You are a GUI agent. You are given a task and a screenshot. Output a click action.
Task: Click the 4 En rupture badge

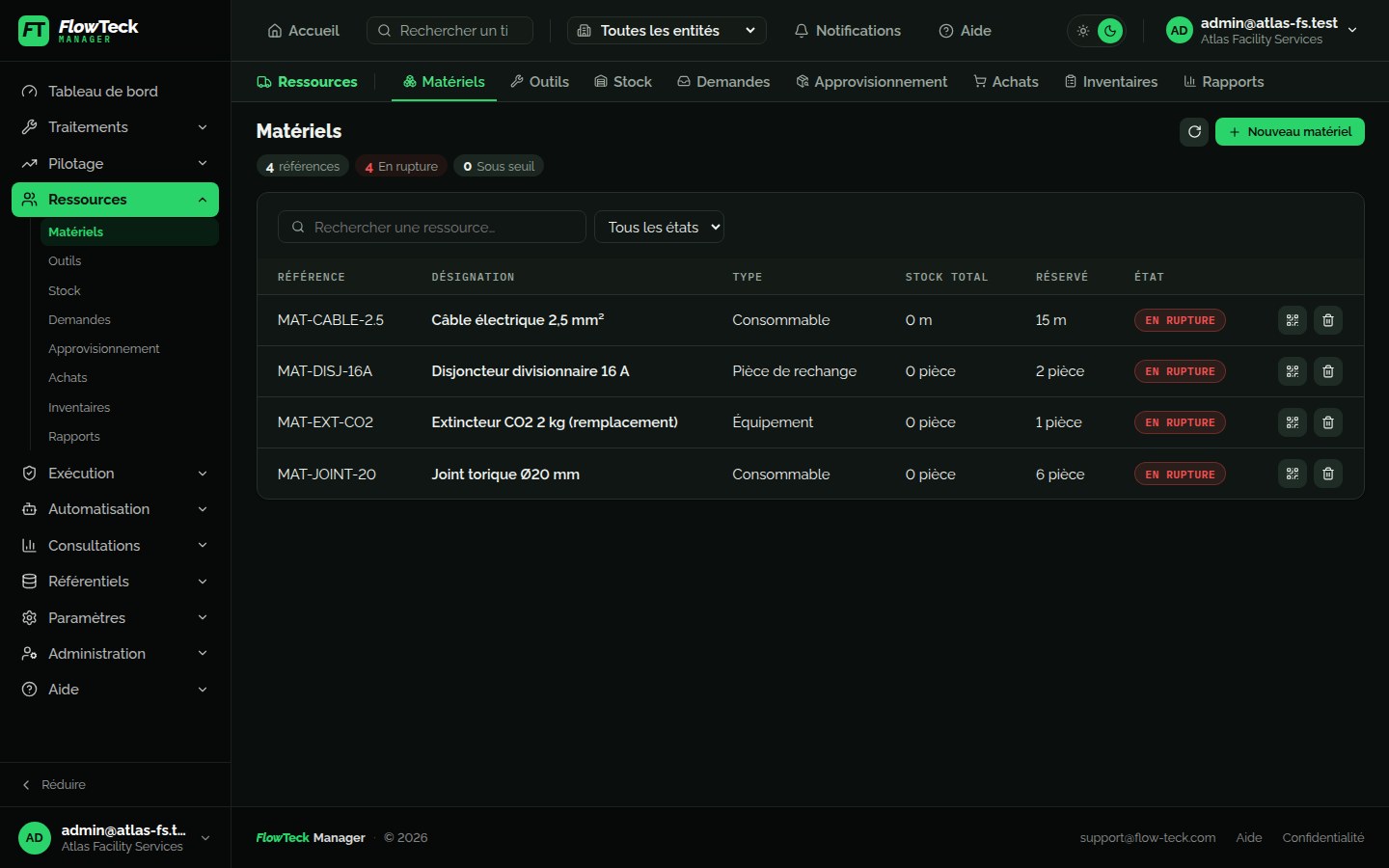pos(401,167)
